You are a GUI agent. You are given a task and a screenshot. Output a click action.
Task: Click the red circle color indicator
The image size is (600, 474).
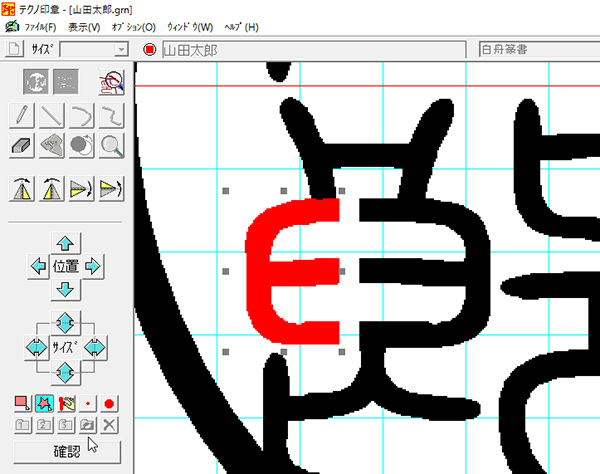(x=149, y=49)
